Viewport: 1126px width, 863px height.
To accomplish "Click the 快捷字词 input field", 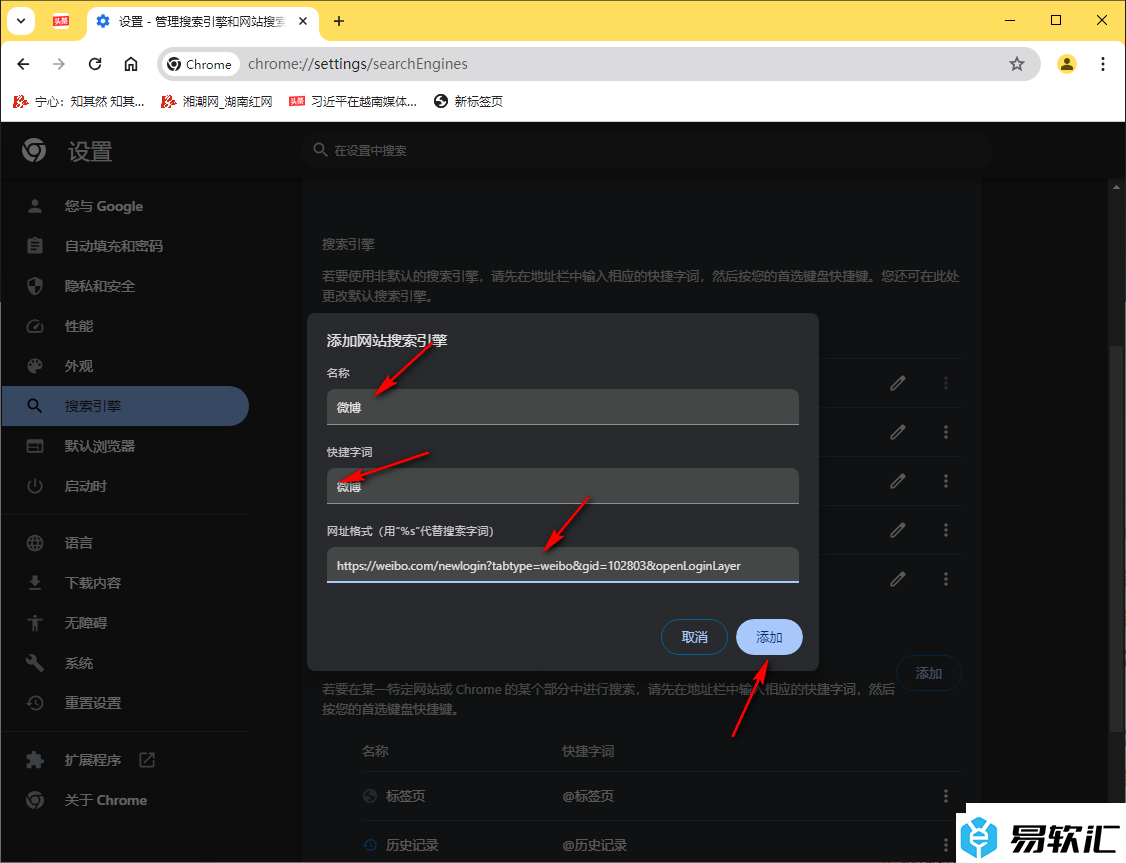I will coord(562,486).
